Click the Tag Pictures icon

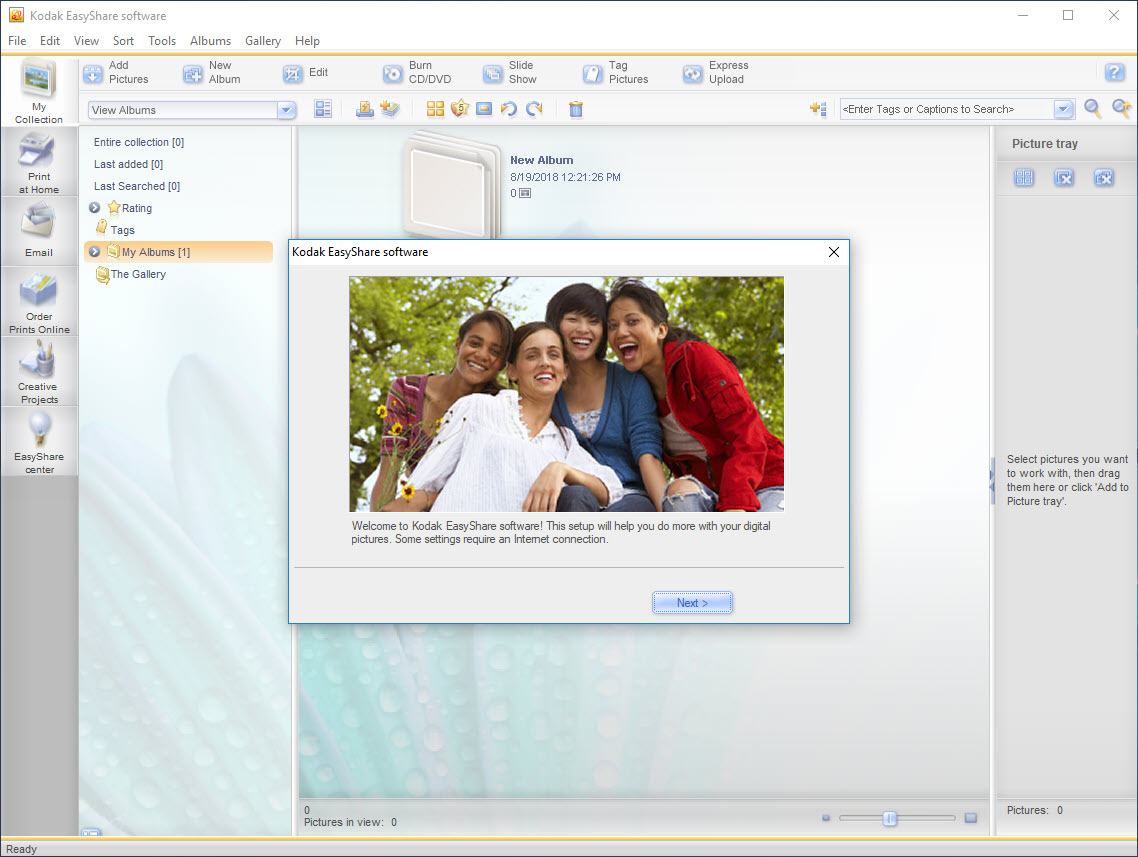(592, 73)
